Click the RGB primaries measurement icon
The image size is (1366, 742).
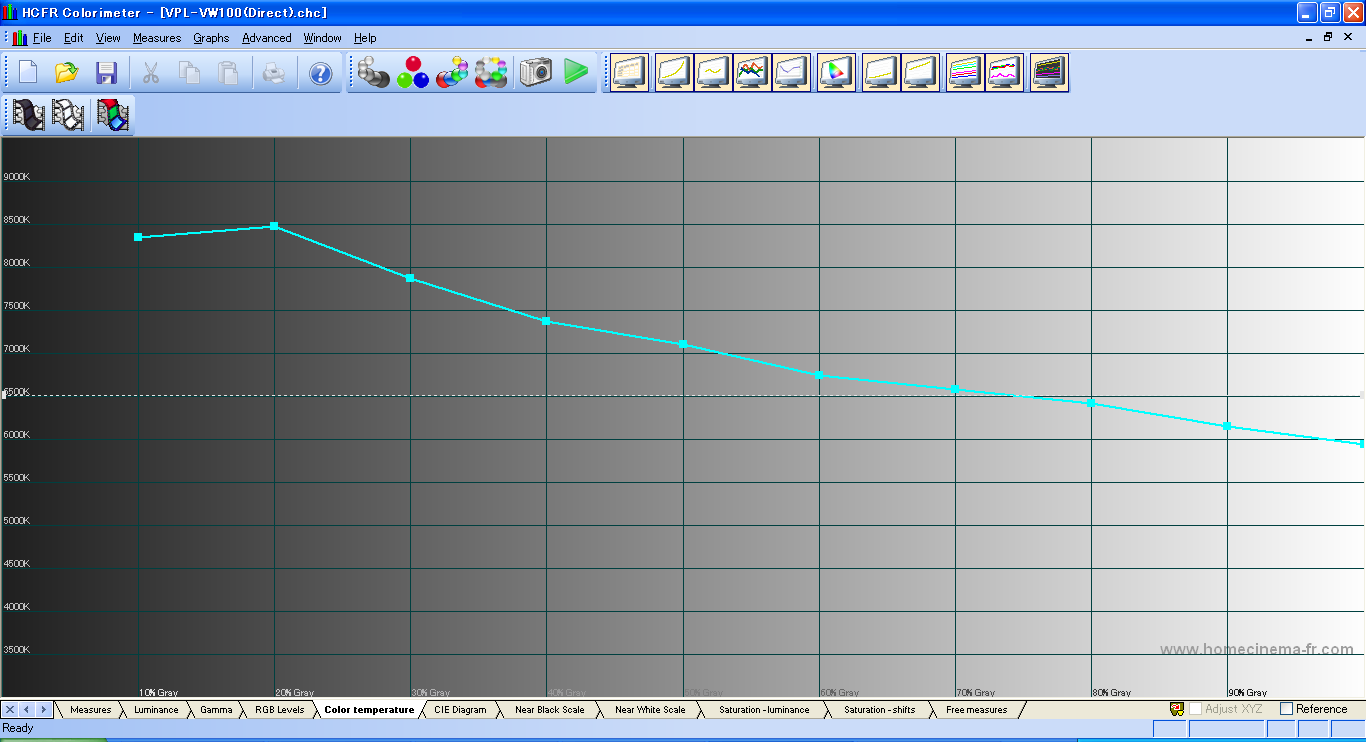click(x=412, y=72)
